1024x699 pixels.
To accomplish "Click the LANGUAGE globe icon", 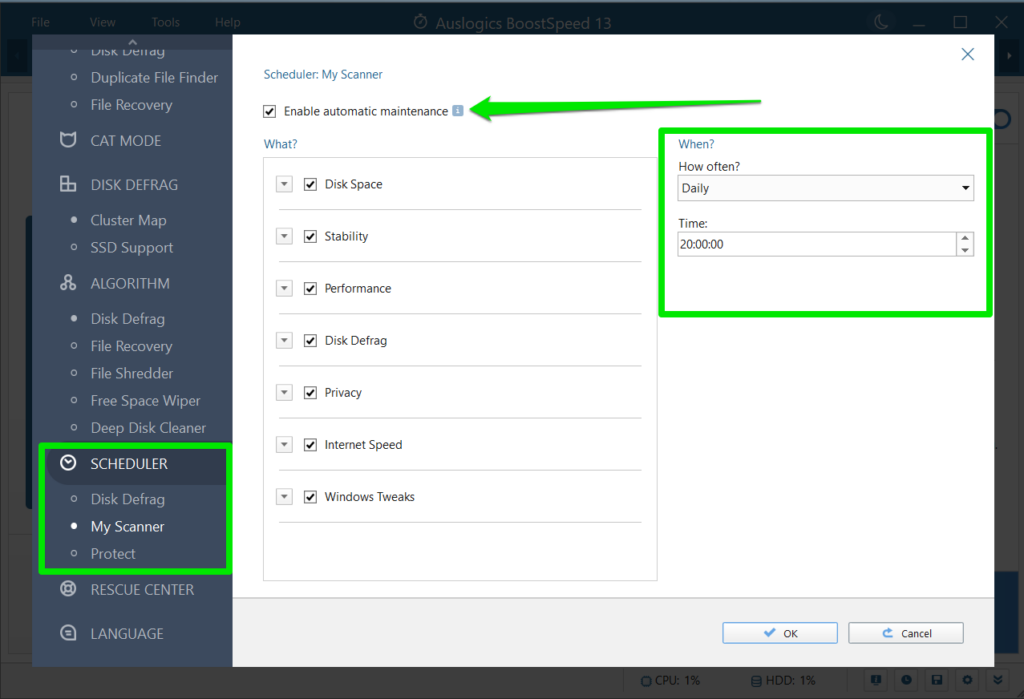I will pos(68,633).
